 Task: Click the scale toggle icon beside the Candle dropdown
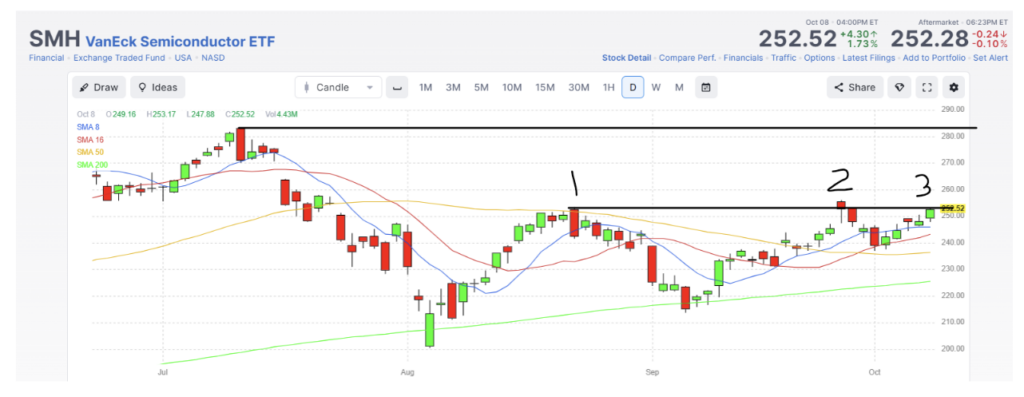point(397,87)
